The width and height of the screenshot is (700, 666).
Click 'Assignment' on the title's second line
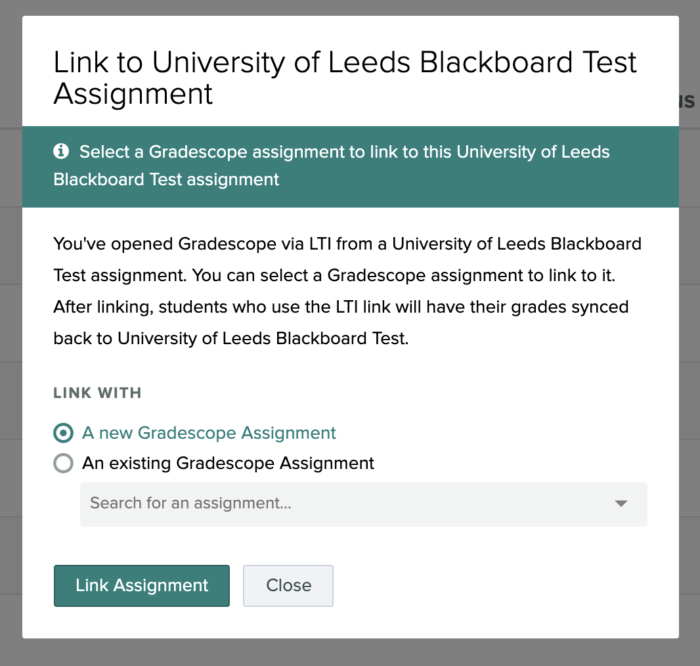[133, 94]
